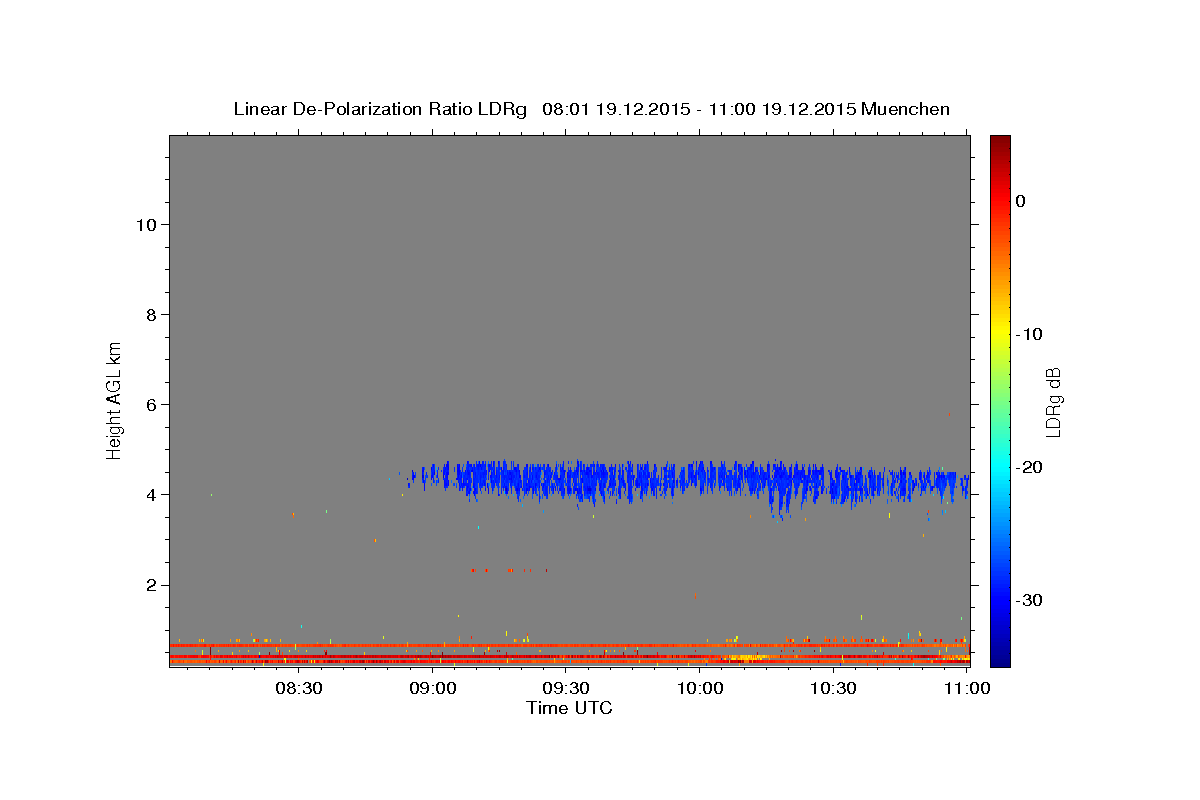Click the height tick label 10
The width and height of the screenshot is (1200, 800).
coord(145,224)
